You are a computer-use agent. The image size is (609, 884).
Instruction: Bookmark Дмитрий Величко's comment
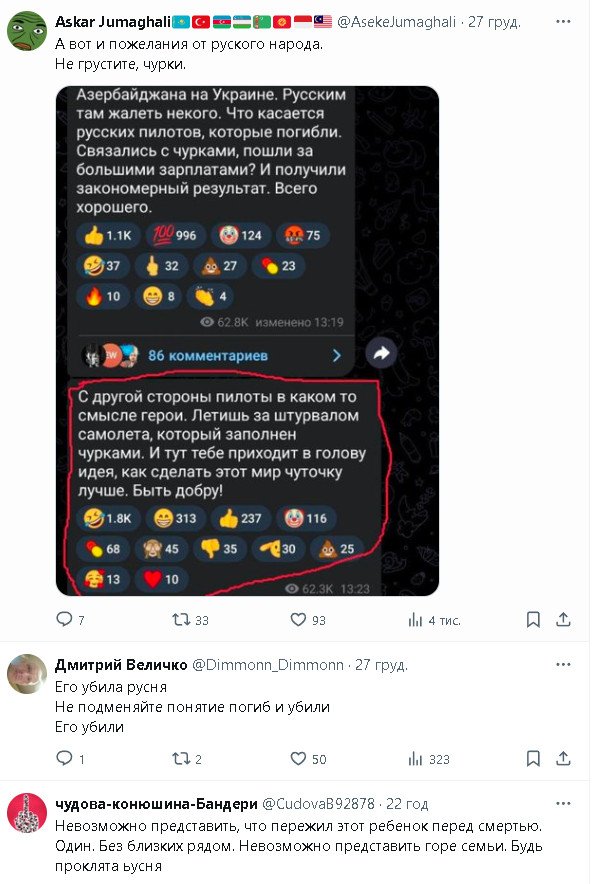pyautogui.click(x=534, y=759)
